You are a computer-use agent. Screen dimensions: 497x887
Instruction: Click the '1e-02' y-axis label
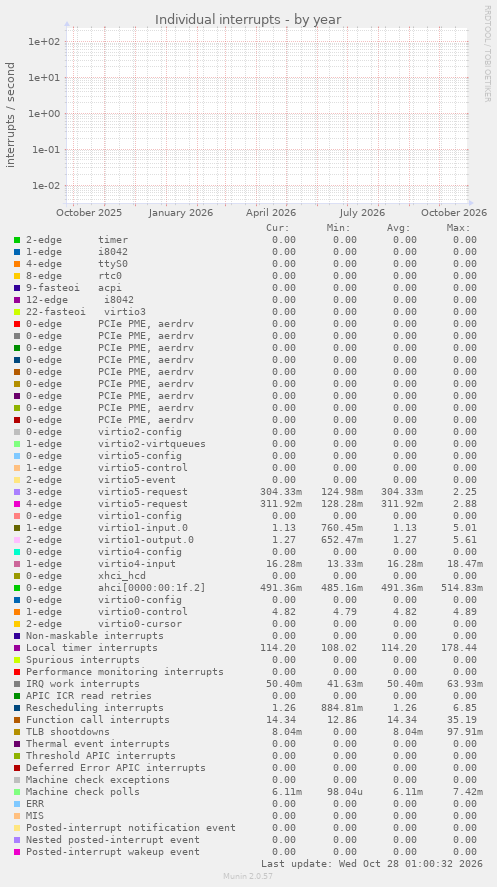tap(48, 186)
